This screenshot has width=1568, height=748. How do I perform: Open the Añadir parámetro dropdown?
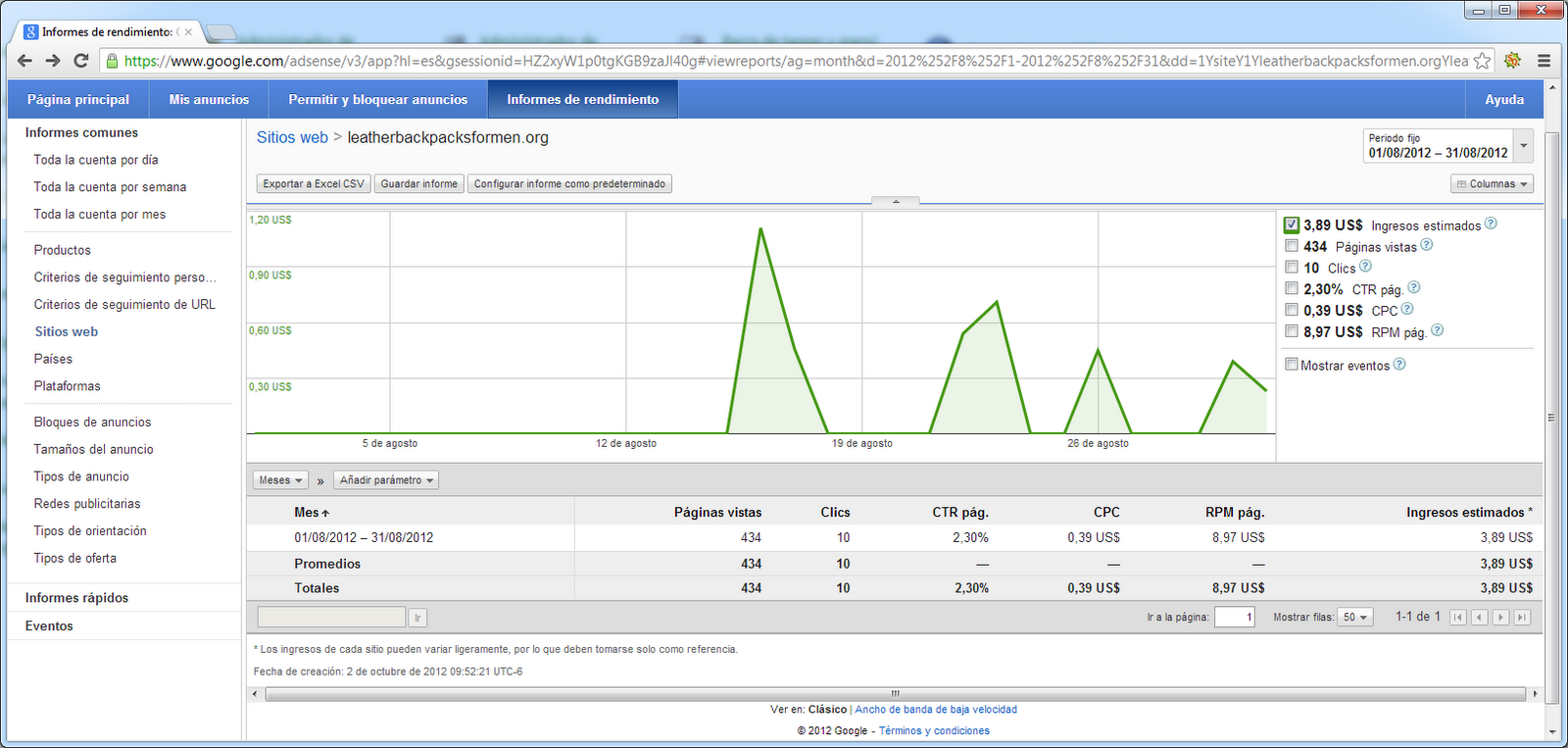tap(386, 480)
